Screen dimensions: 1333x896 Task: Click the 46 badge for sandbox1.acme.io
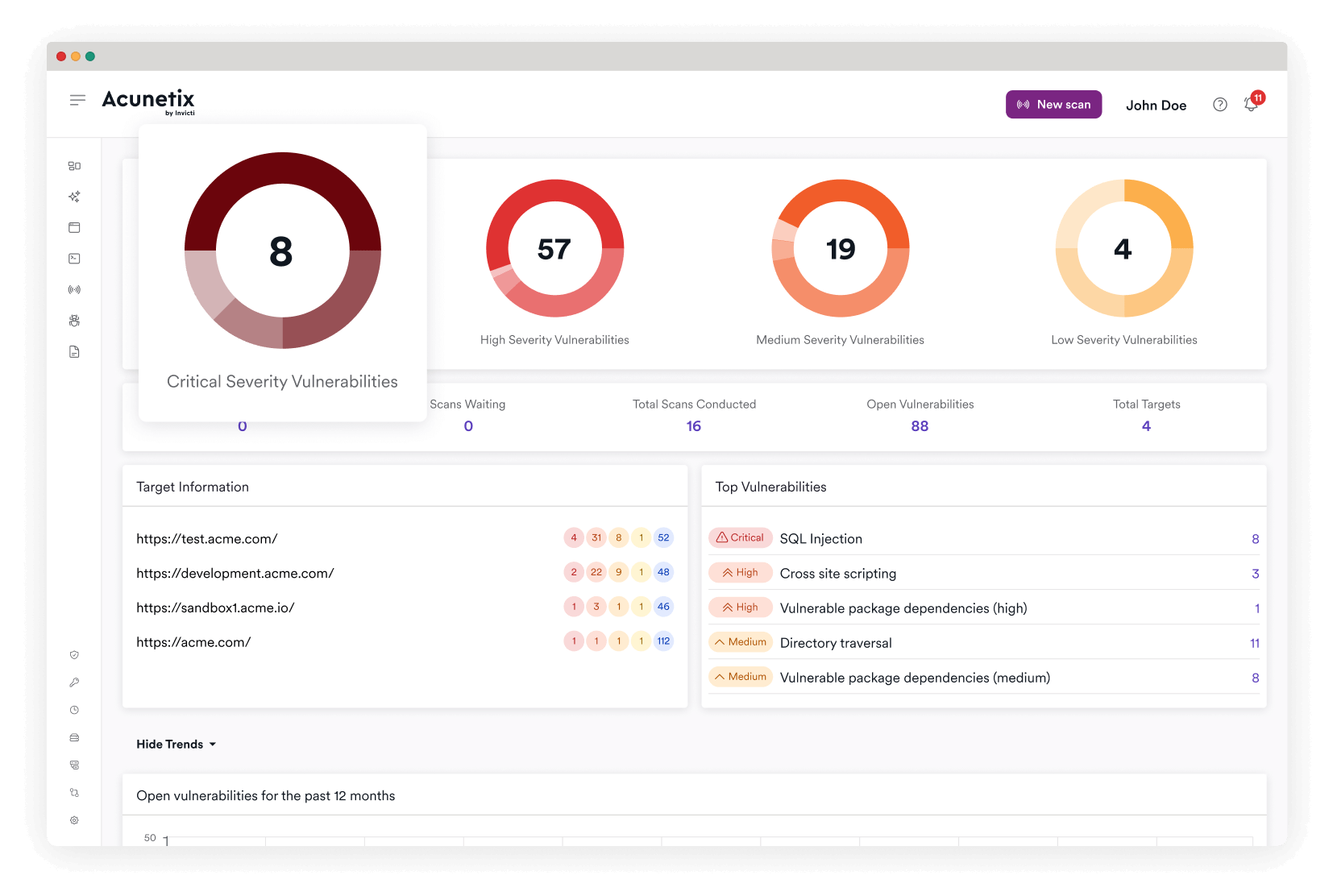tap(663, 607)
